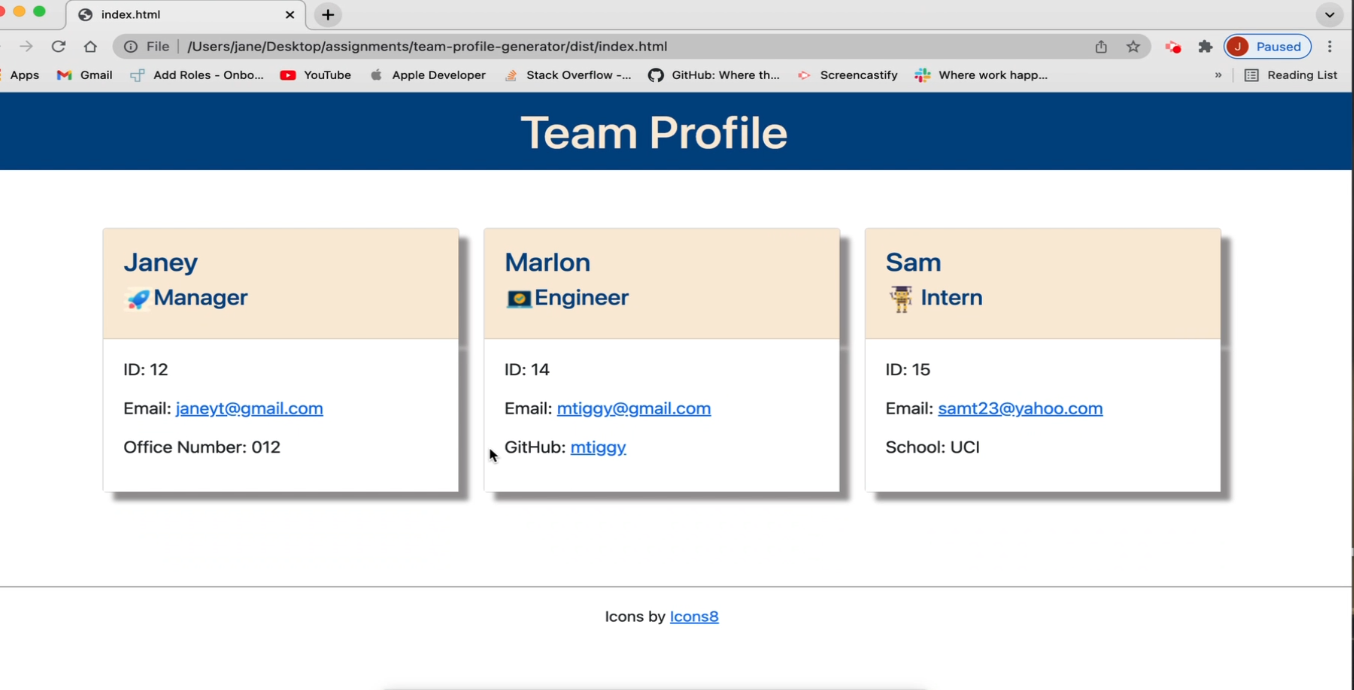Viewport: 1354px width, 690px height.
Task: Open the Stack Overflow bookmark
Action: click(x=568, y=75)
